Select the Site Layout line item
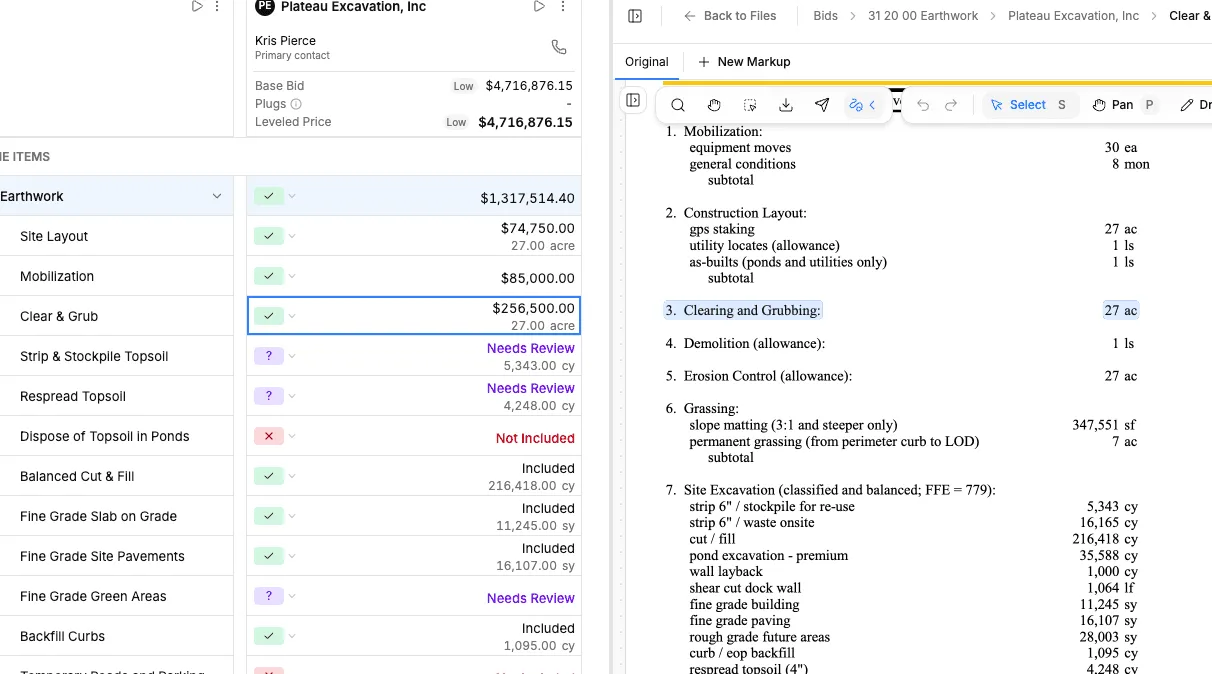 pos(54,236)
